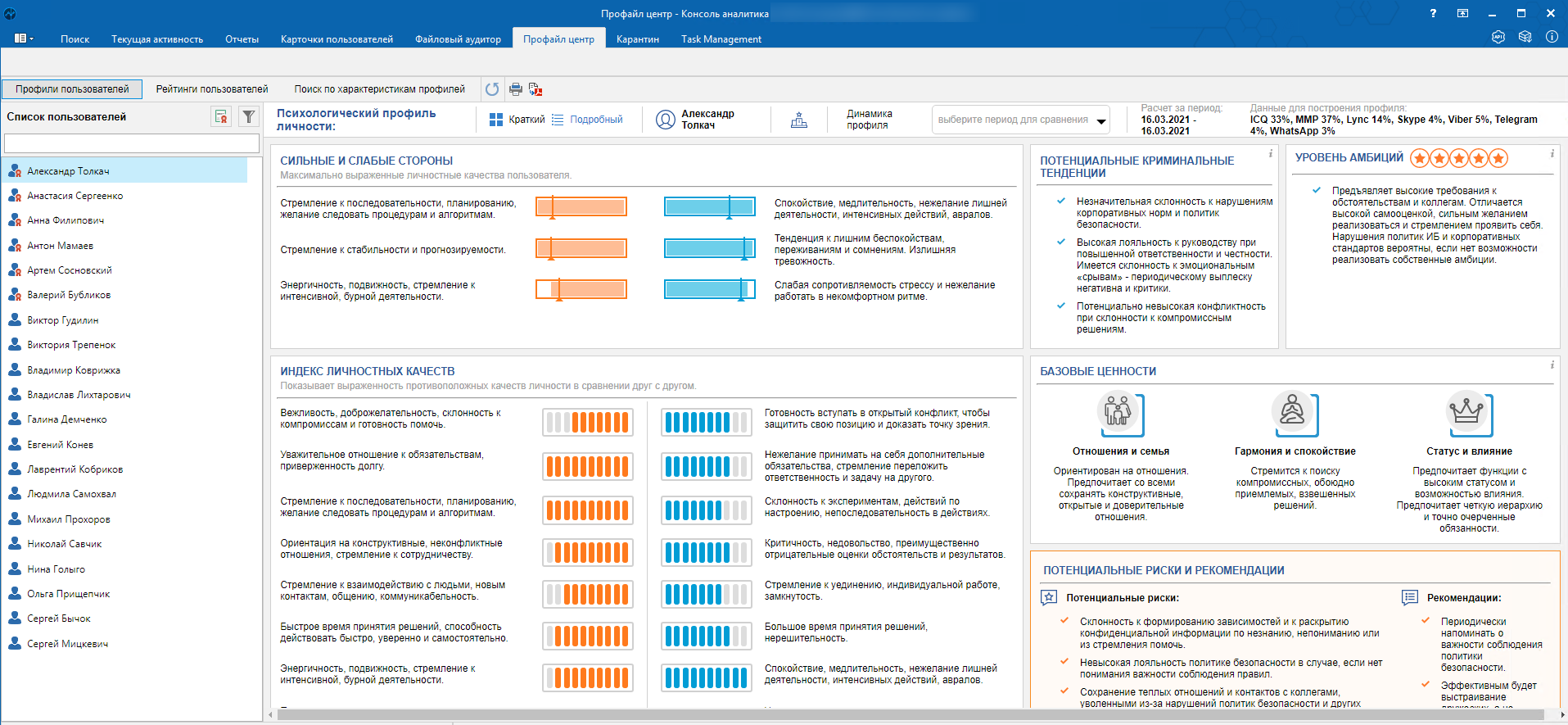
Task: Switch to Подробный profile view
Action: pyautogui.click(x=587, y=120)
